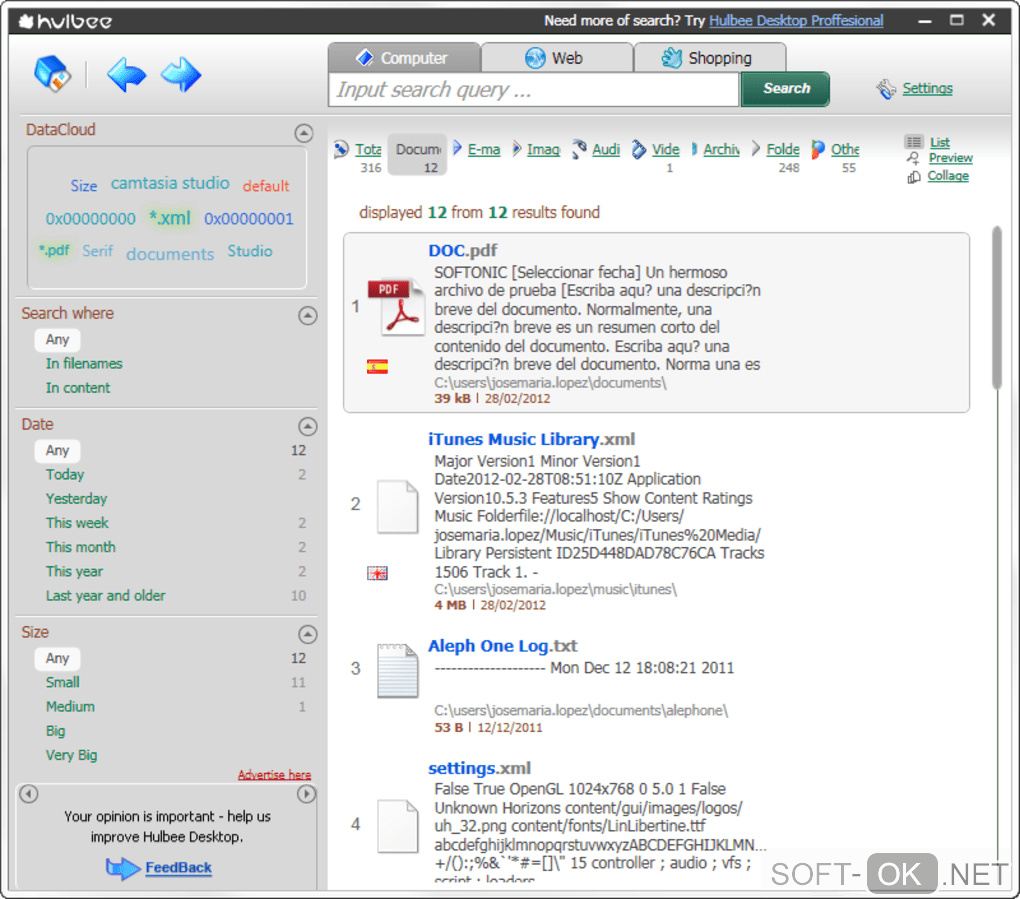Select Last year and older filter
Screen dimensions: 1020x899
click(105, 596)
